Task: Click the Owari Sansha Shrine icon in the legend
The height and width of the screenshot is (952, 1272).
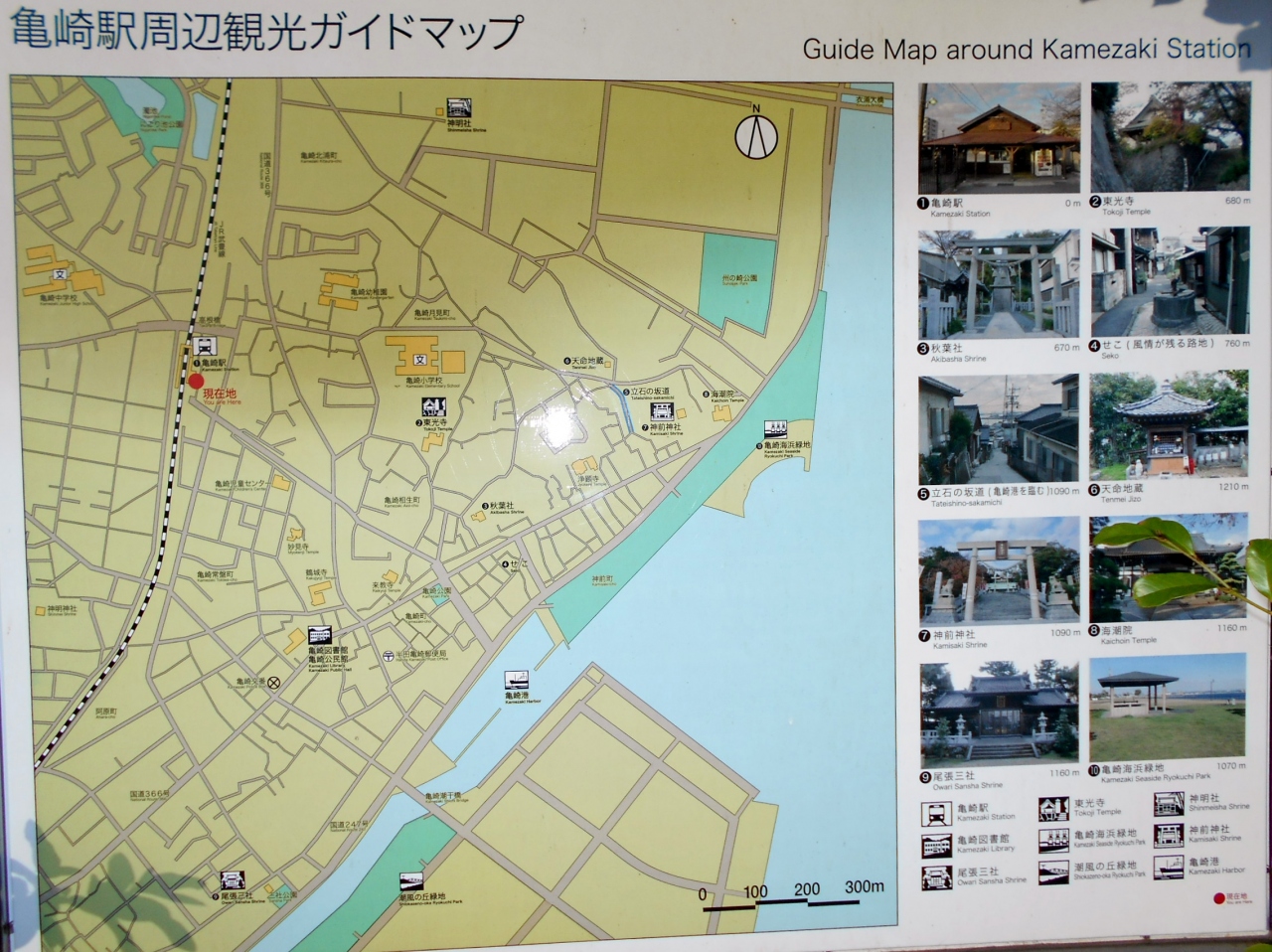Action: click(937, 877)
